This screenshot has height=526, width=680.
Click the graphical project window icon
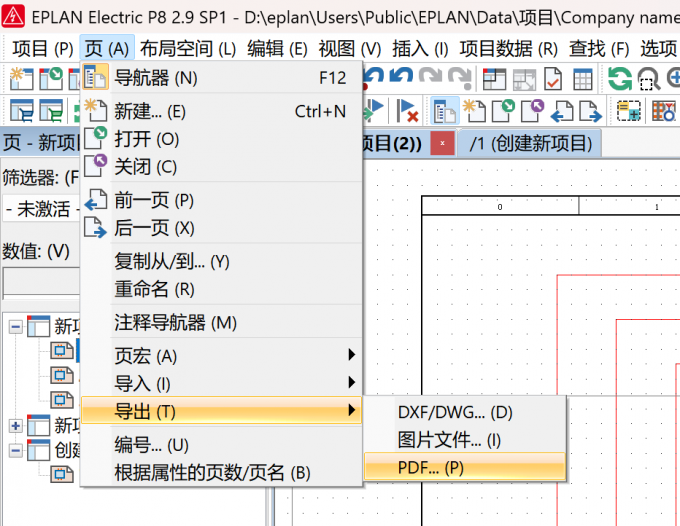pos(494,79)
